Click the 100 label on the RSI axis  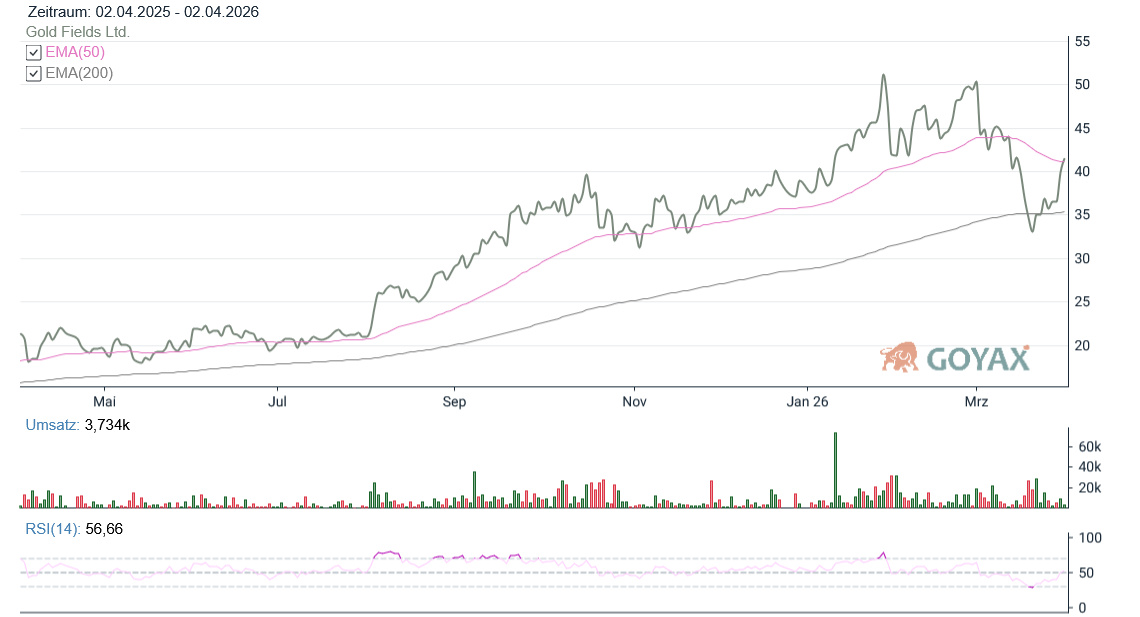[x=1086, y=538]
